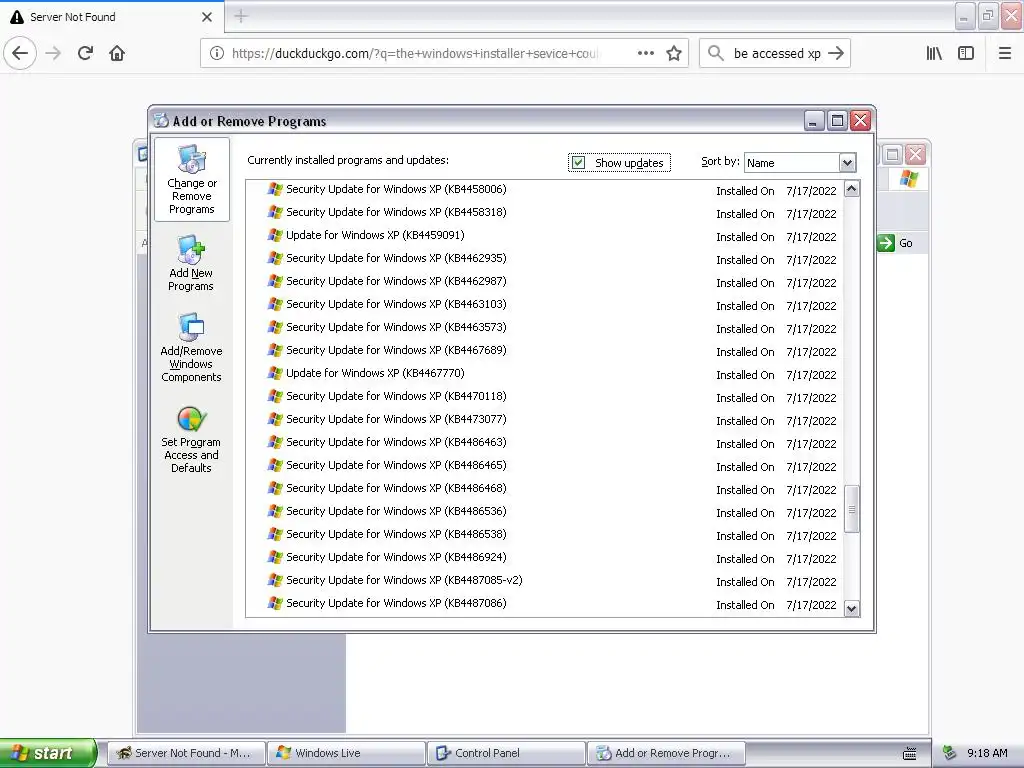
Task: Open the Firefox hamburger menu
Action: (x=1005, y=54)
